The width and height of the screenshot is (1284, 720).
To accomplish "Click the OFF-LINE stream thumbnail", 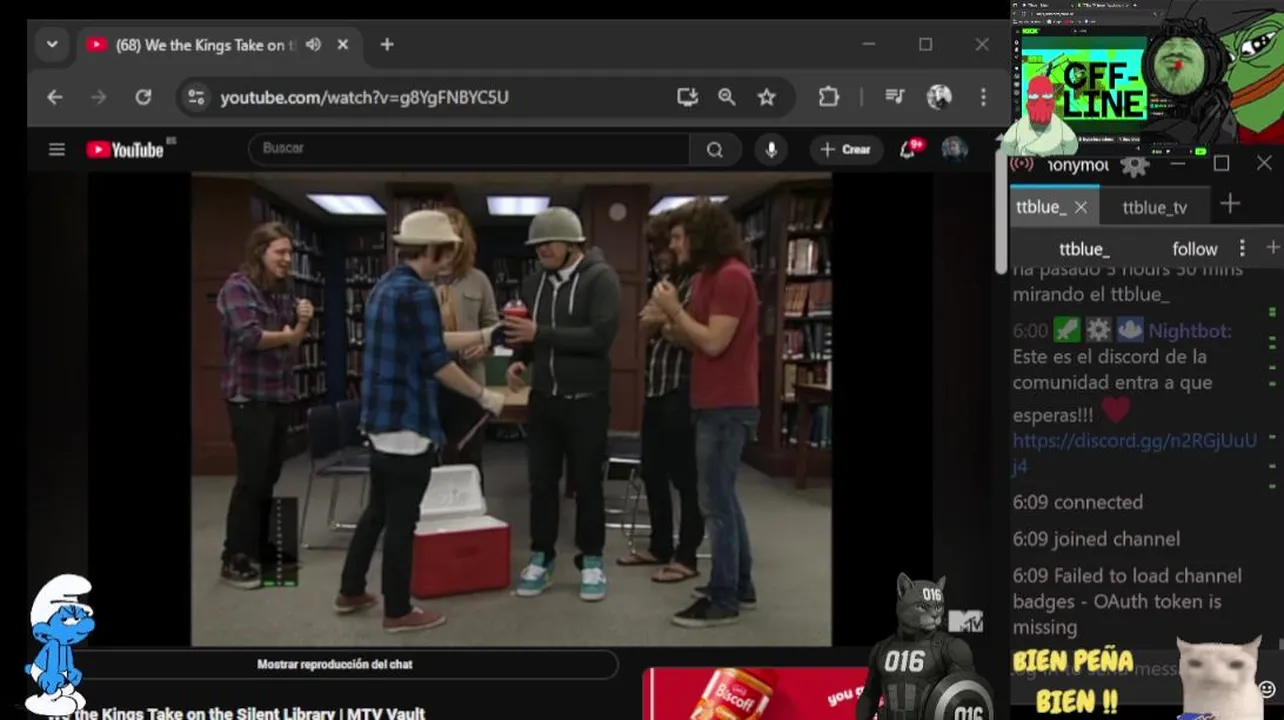I will [x=1085, y=93].
